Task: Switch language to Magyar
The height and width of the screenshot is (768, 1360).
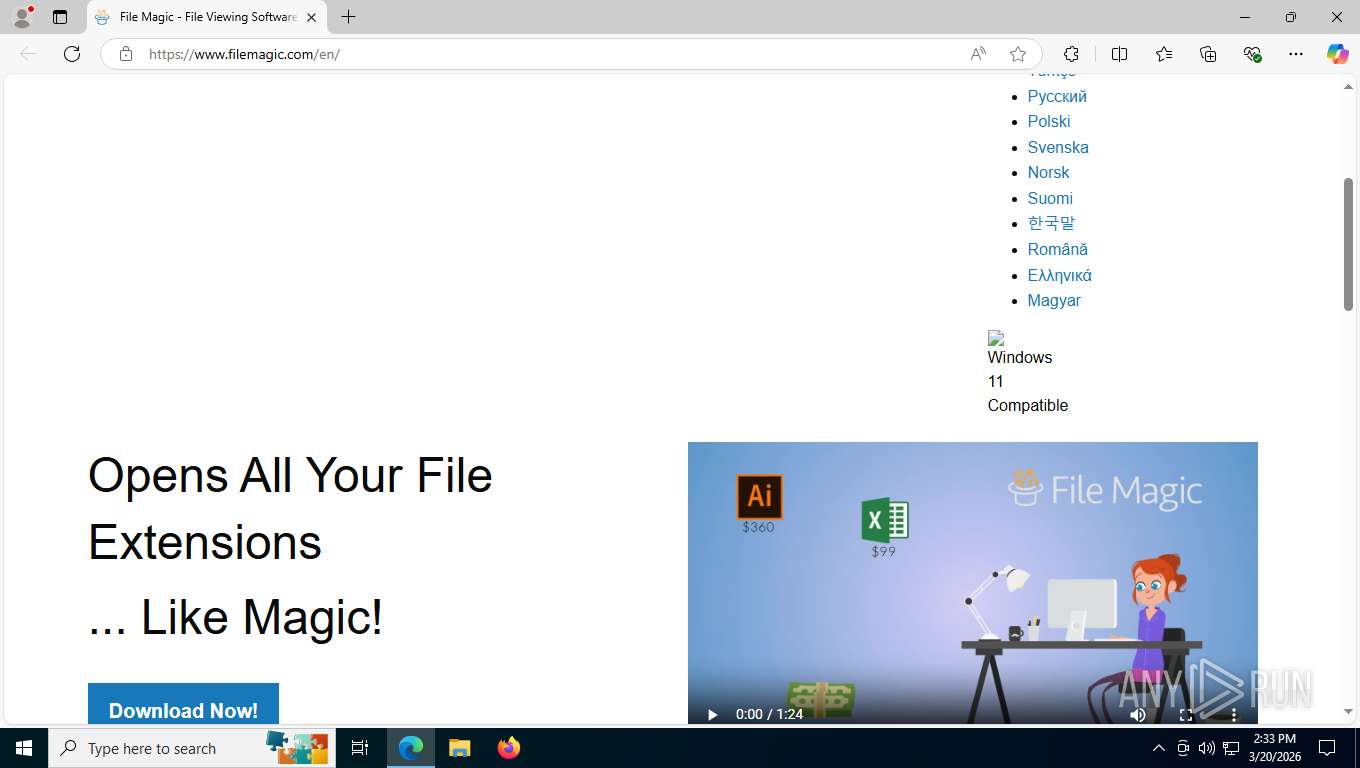Action: (1054, 300)
